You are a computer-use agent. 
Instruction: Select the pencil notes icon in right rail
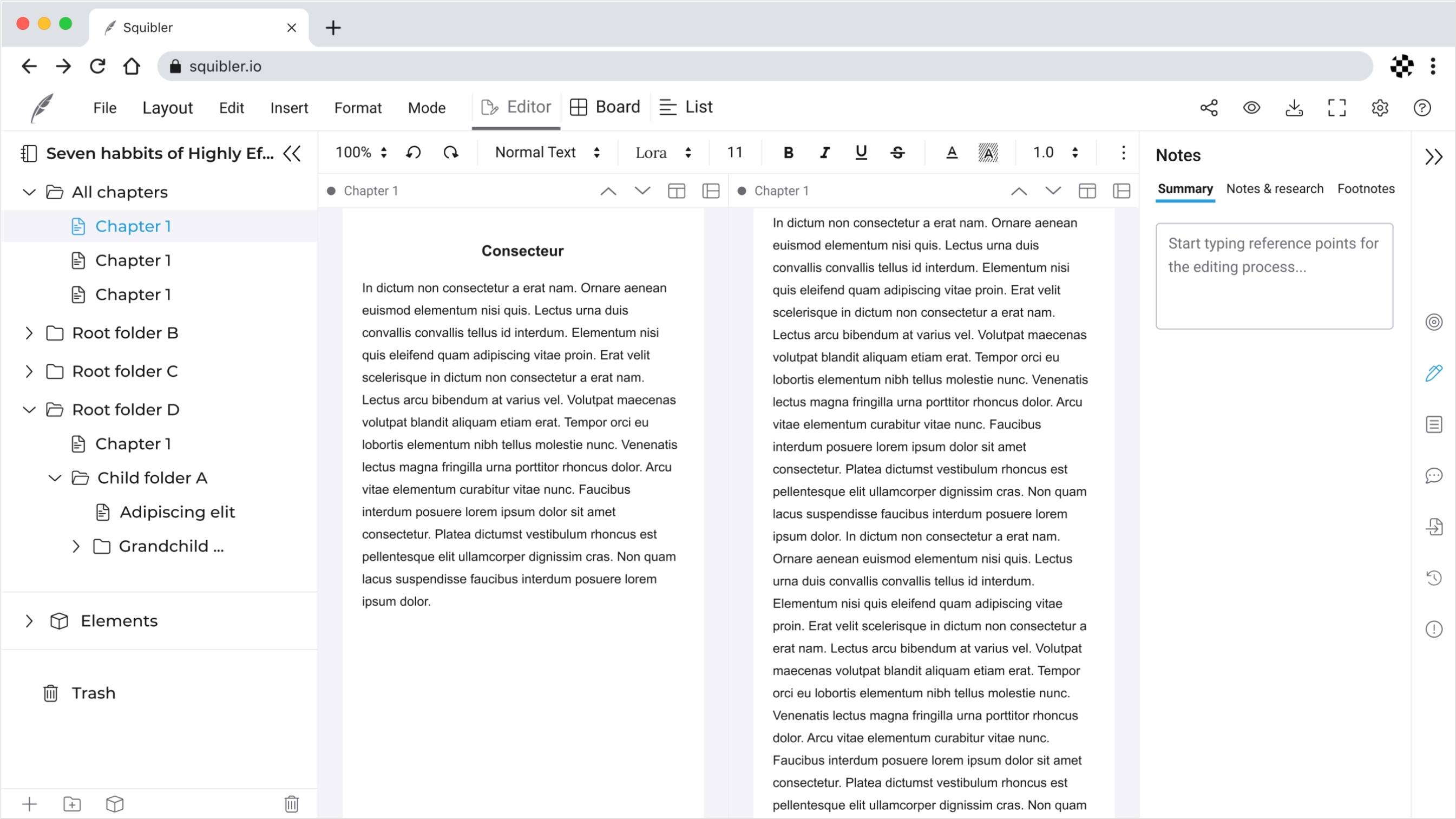click(x=1434, y=373)
